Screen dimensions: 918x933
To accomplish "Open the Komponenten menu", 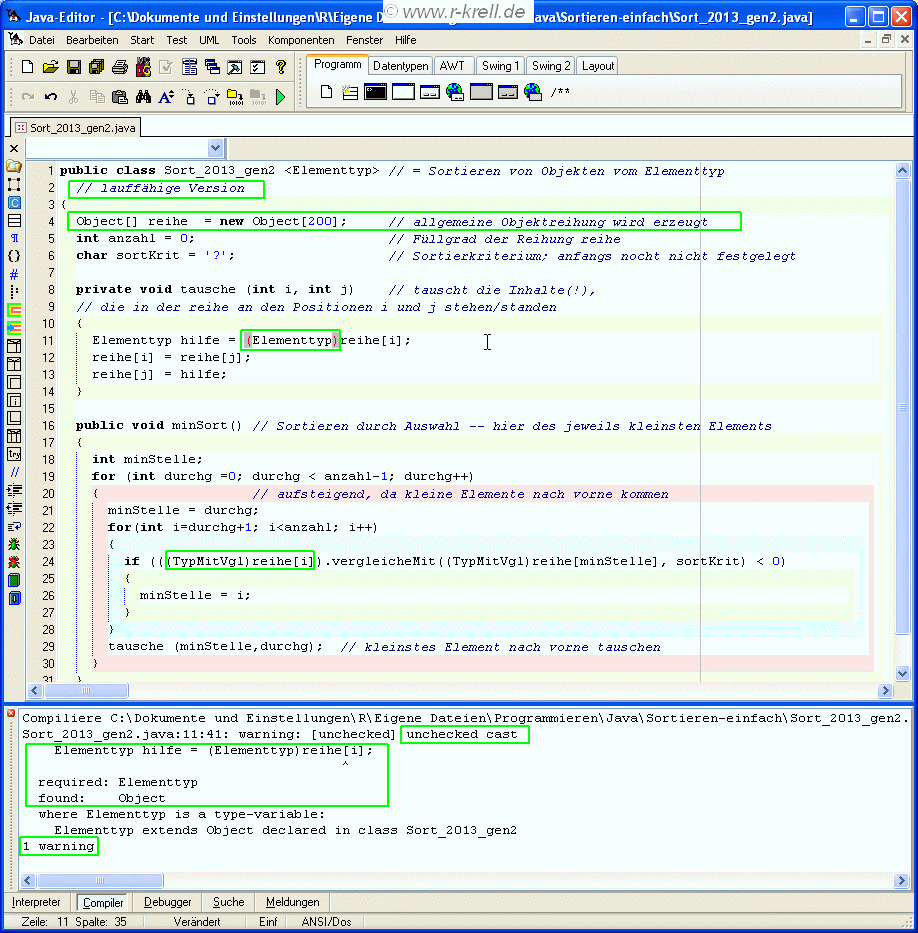I will 301,40.
